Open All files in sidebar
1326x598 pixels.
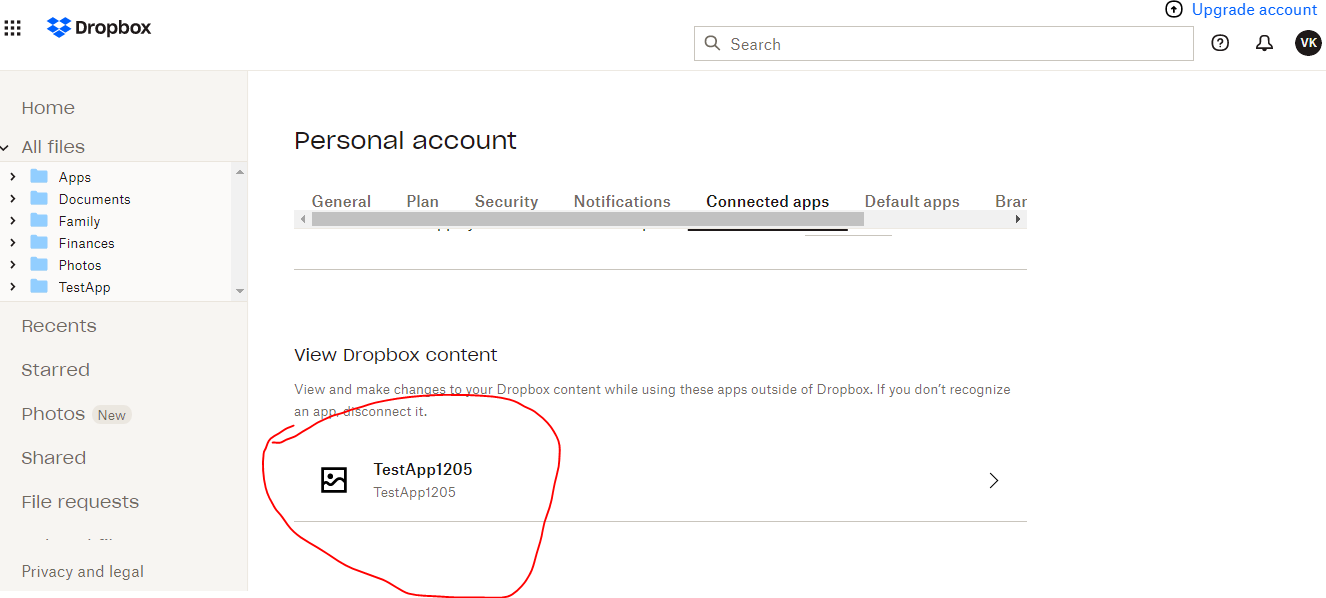53,147
